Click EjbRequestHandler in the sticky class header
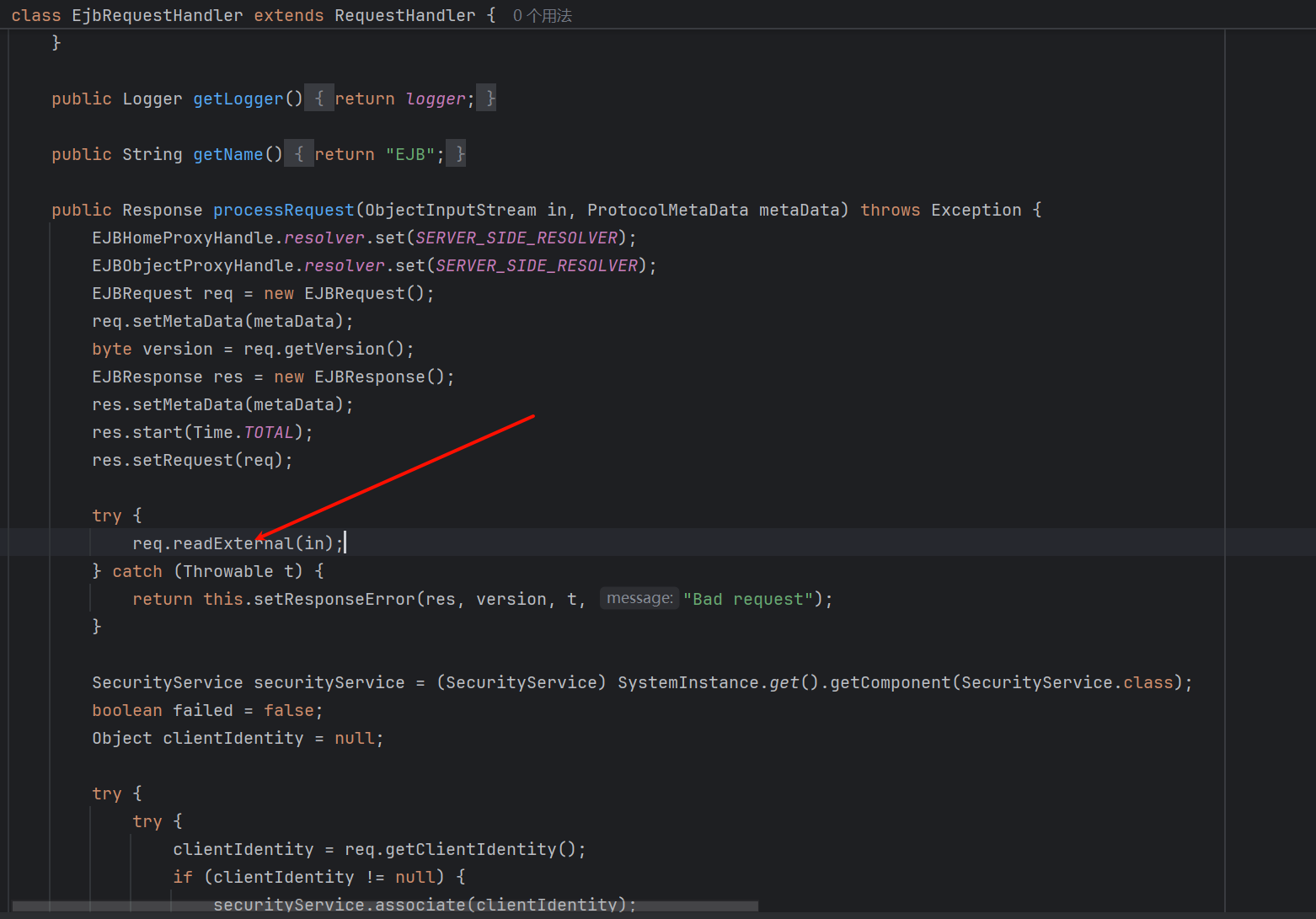Image resolution: width=1316 pixels, height=919 pixels. pyautogui.click(x=157, y=16)
